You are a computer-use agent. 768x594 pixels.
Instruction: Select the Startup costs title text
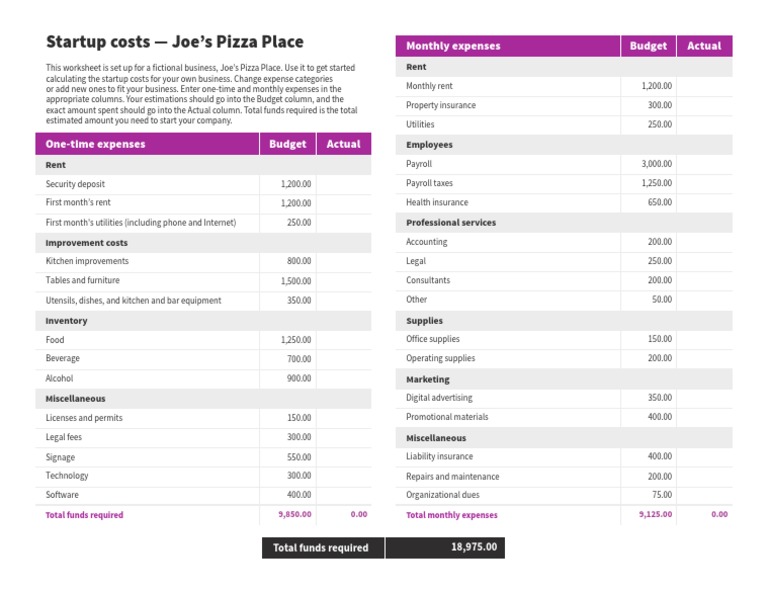click(x=175, y=42)
